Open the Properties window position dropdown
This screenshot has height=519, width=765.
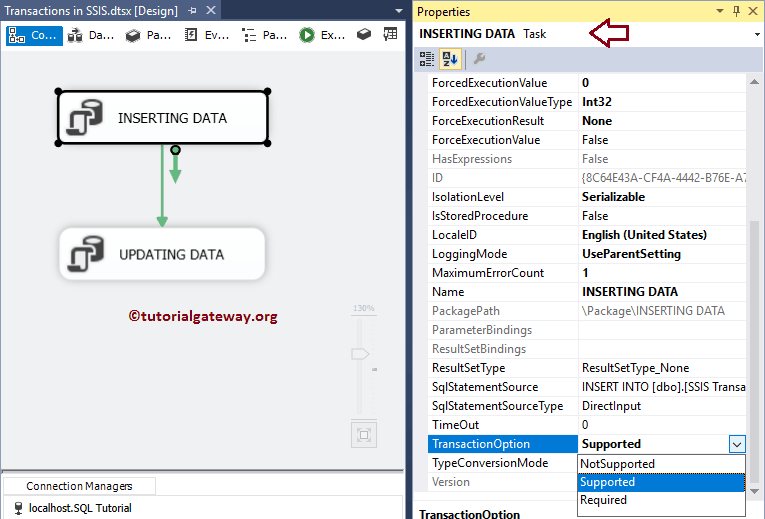coord(720,11)
